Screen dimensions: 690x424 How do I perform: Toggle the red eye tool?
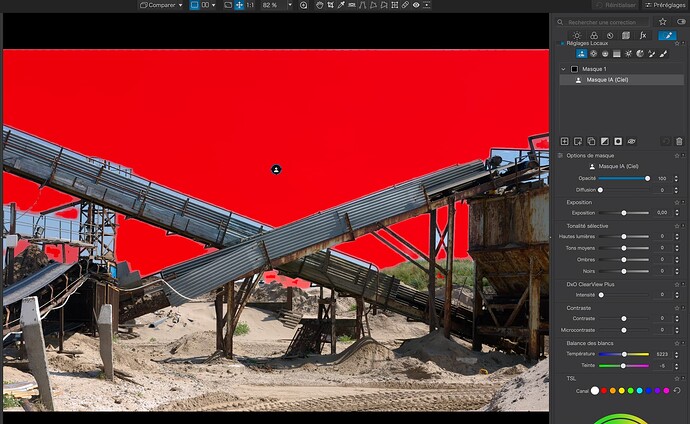(416, 5)
